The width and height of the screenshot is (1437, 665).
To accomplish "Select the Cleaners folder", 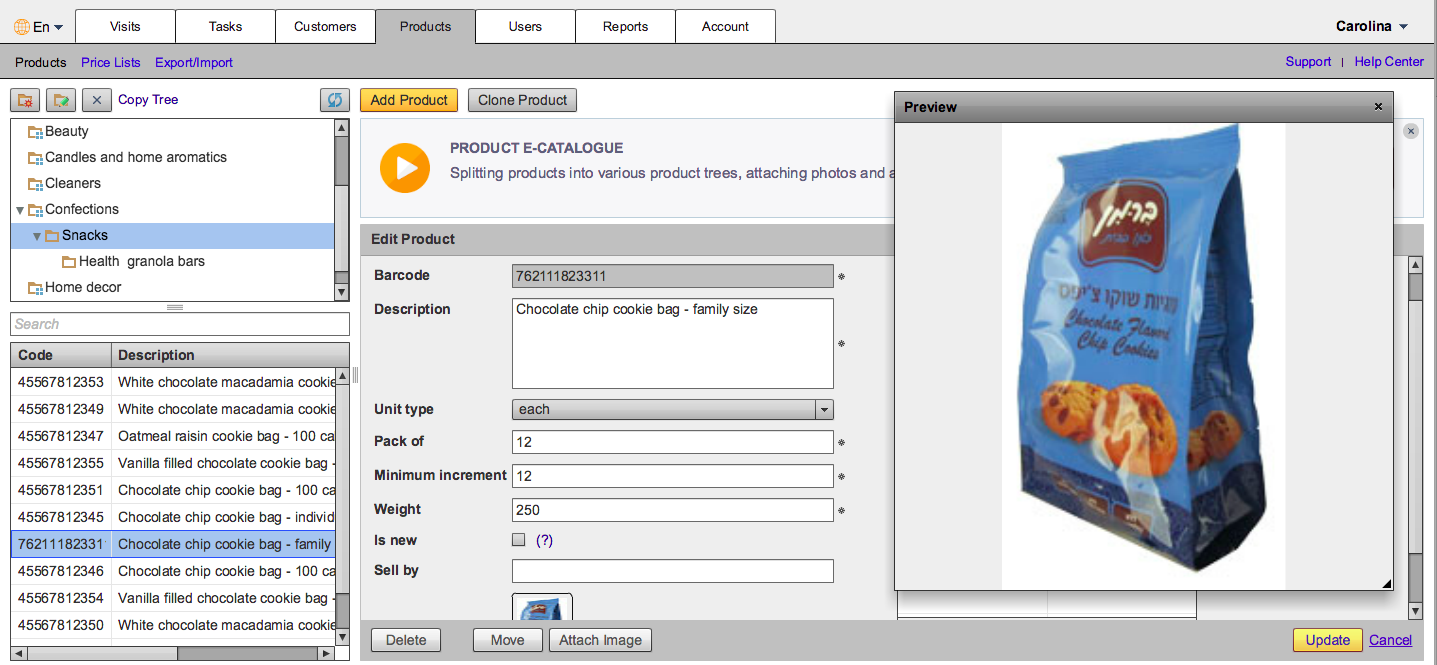I will (x=72, y=184).
